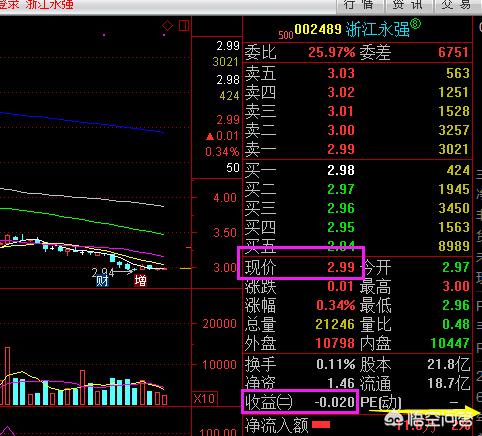Click the 买一 price 2.98
This screenshot has height=436, width=482.
(x=341, y=170)
